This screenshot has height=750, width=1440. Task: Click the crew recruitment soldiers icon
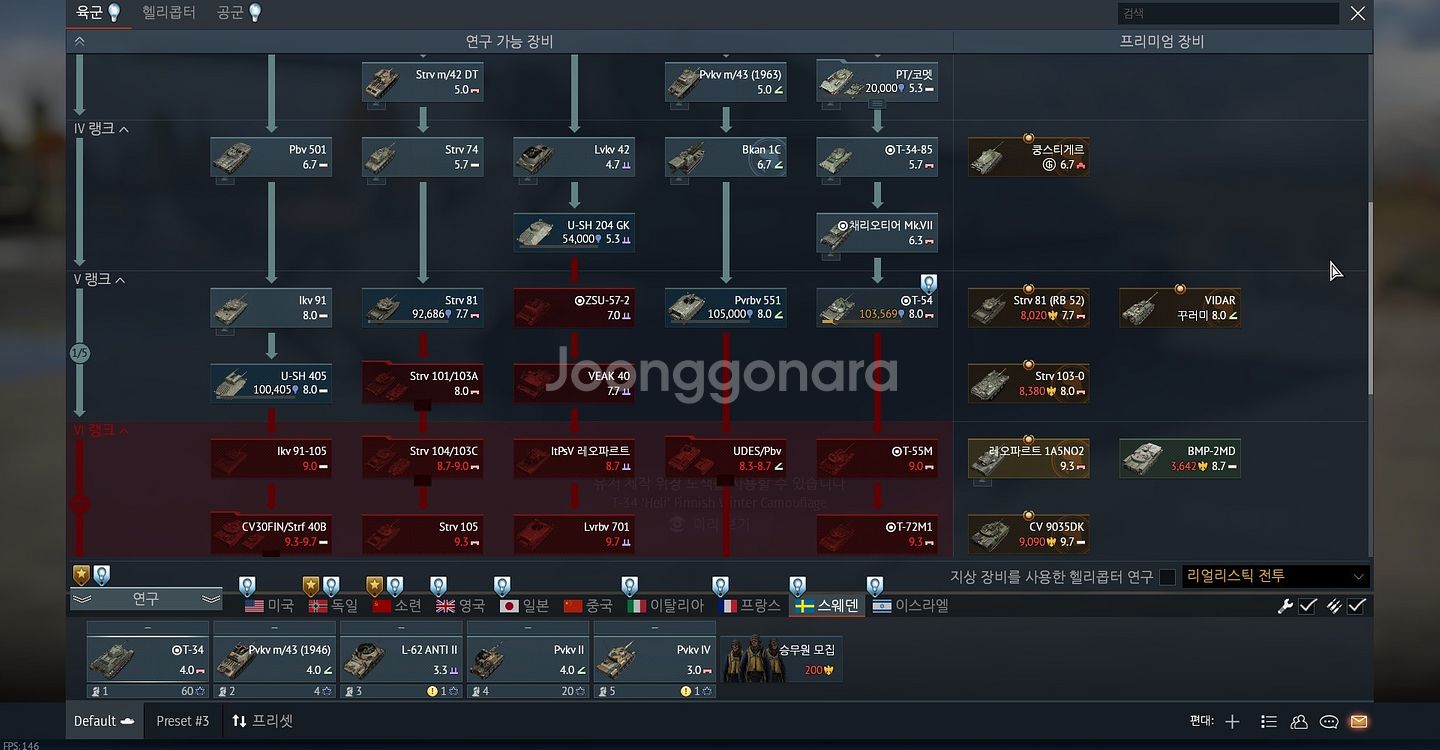757,660
